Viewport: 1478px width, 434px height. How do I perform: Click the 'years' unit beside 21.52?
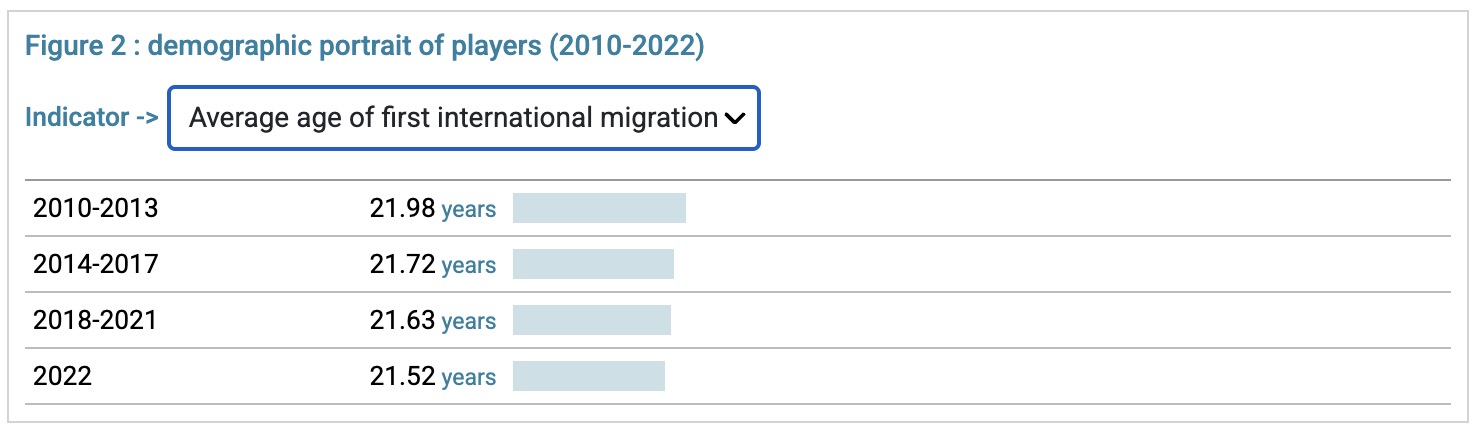pos(469,378)
